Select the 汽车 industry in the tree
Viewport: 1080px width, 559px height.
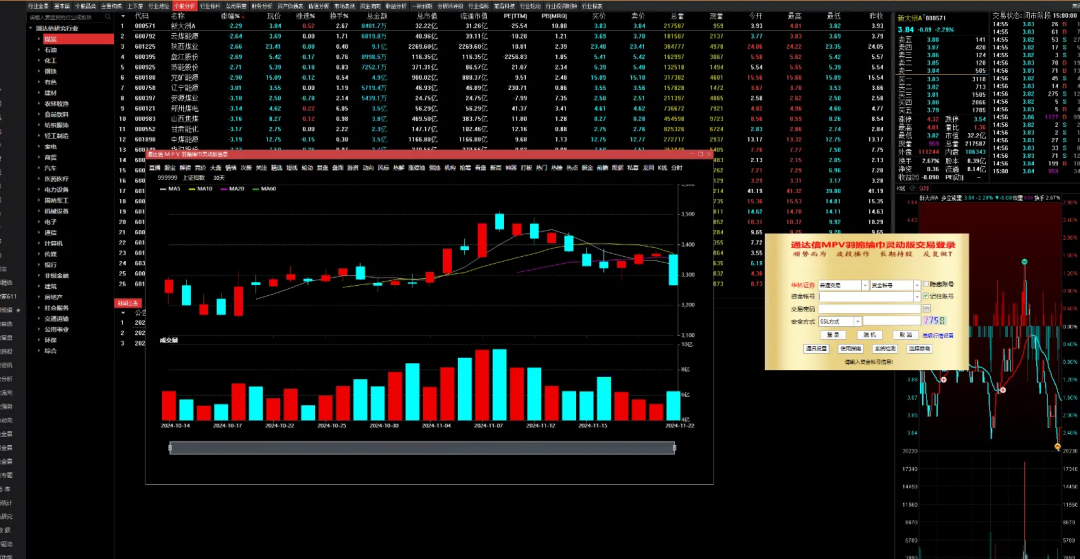[x=50, y=168]
